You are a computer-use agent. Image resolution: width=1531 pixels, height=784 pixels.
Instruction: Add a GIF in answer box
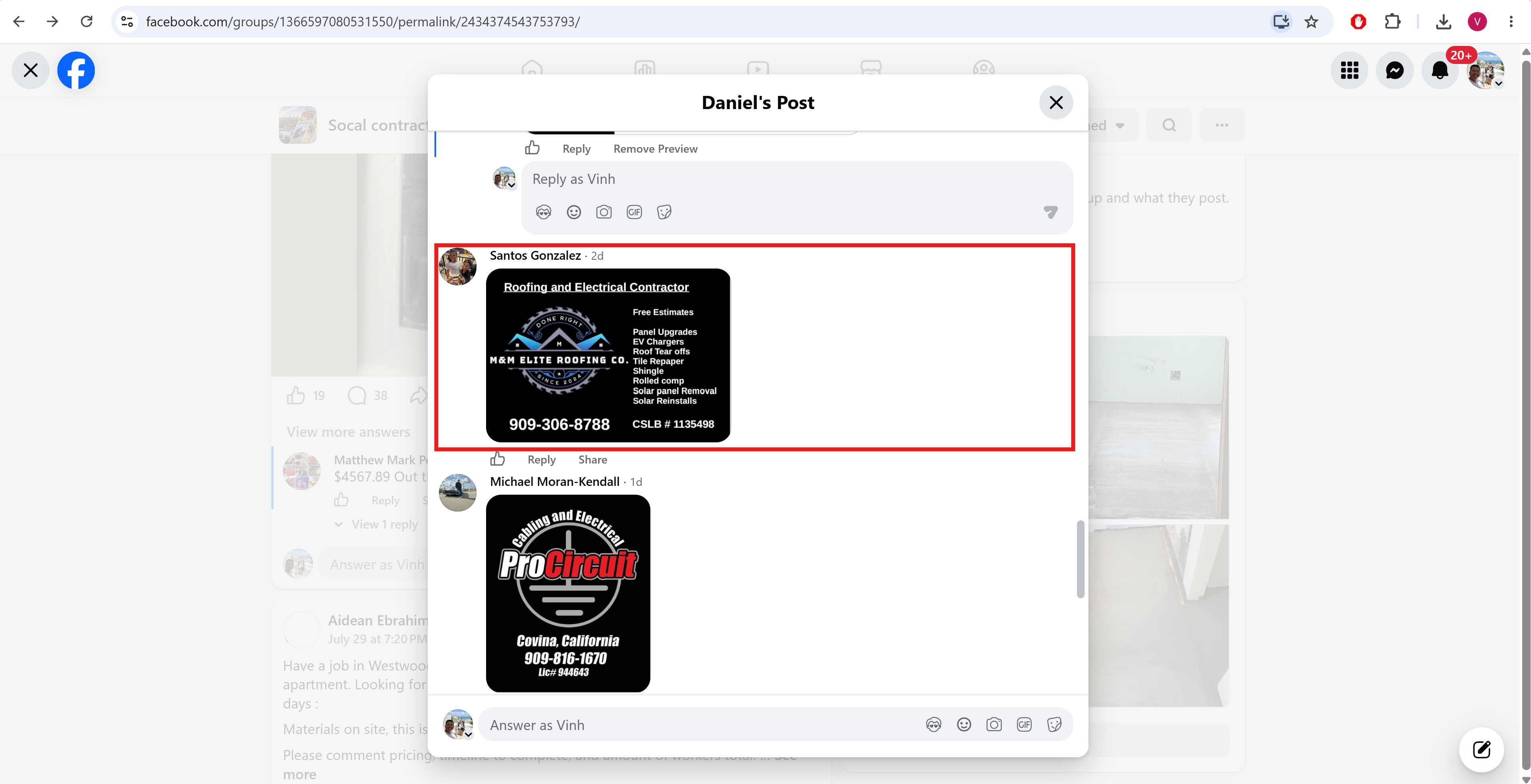[x=1024, y=724]
